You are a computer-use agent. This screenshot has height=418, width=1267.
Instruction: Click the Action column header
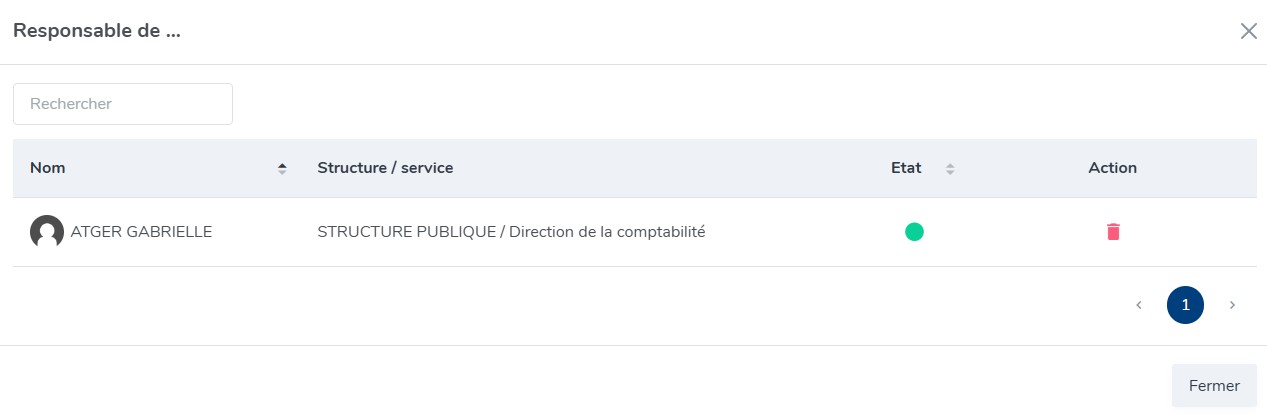[x=1112, y=168]
